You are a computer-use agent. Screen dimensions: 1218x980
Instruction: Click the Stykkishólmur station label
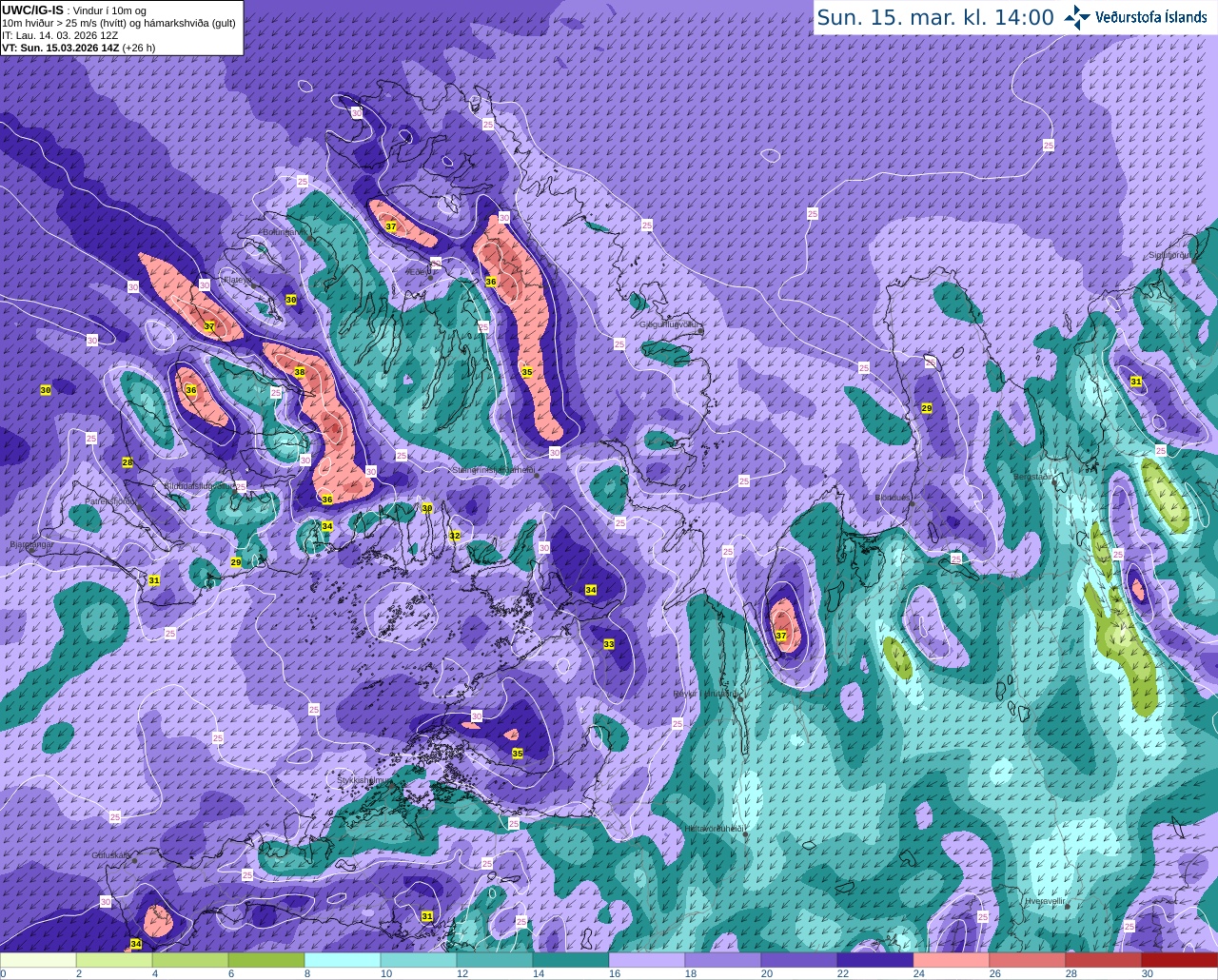(x=364, y=779)
